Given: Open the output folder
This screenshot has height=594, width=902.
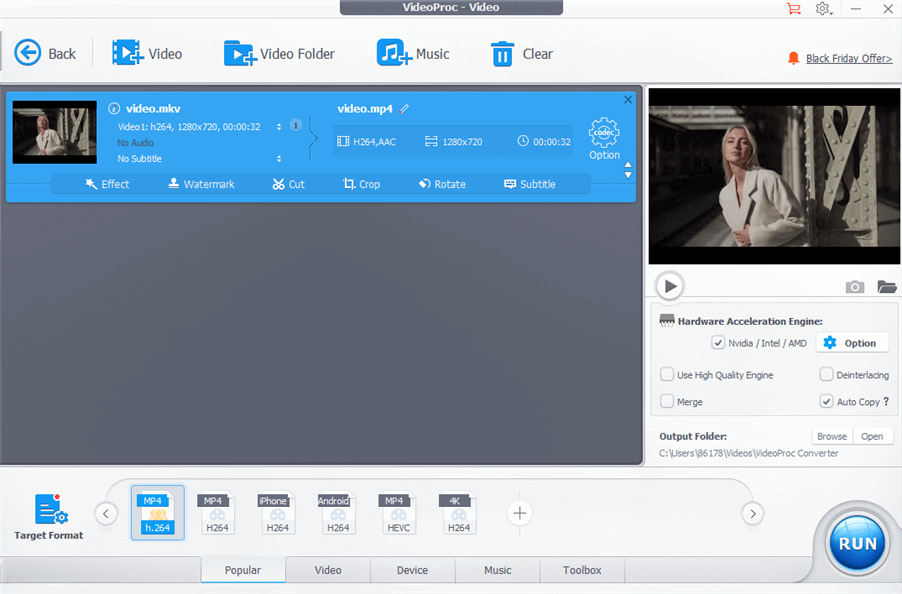Looking at the screenshot, I should tap(873, 436).
